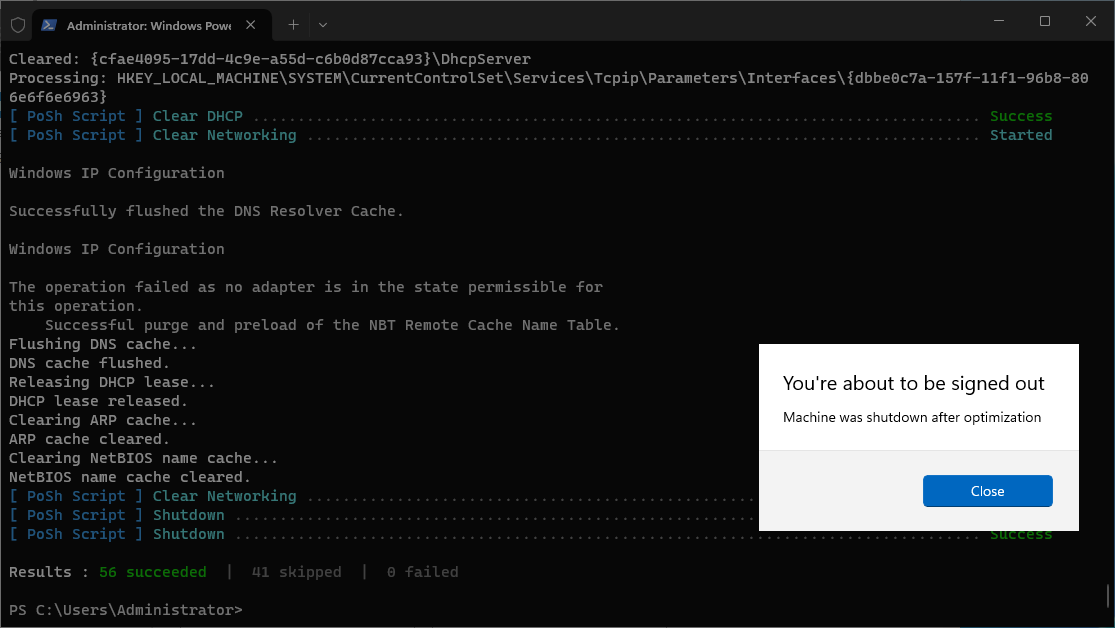This screenshot has height=628, width=1115.
Task: Click the Close button in sign-out dialog
Action: click(x=987, y=491)
